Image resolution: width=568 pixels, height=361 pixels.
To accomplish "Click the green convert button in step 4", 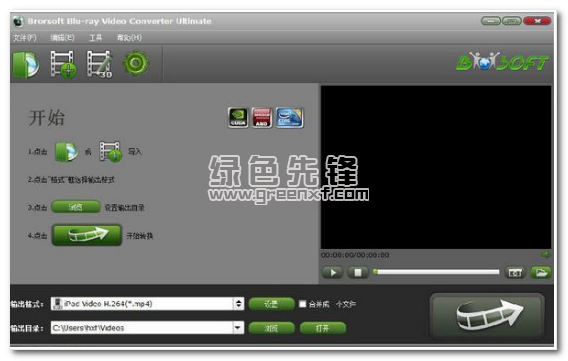I will coord(87,235).
